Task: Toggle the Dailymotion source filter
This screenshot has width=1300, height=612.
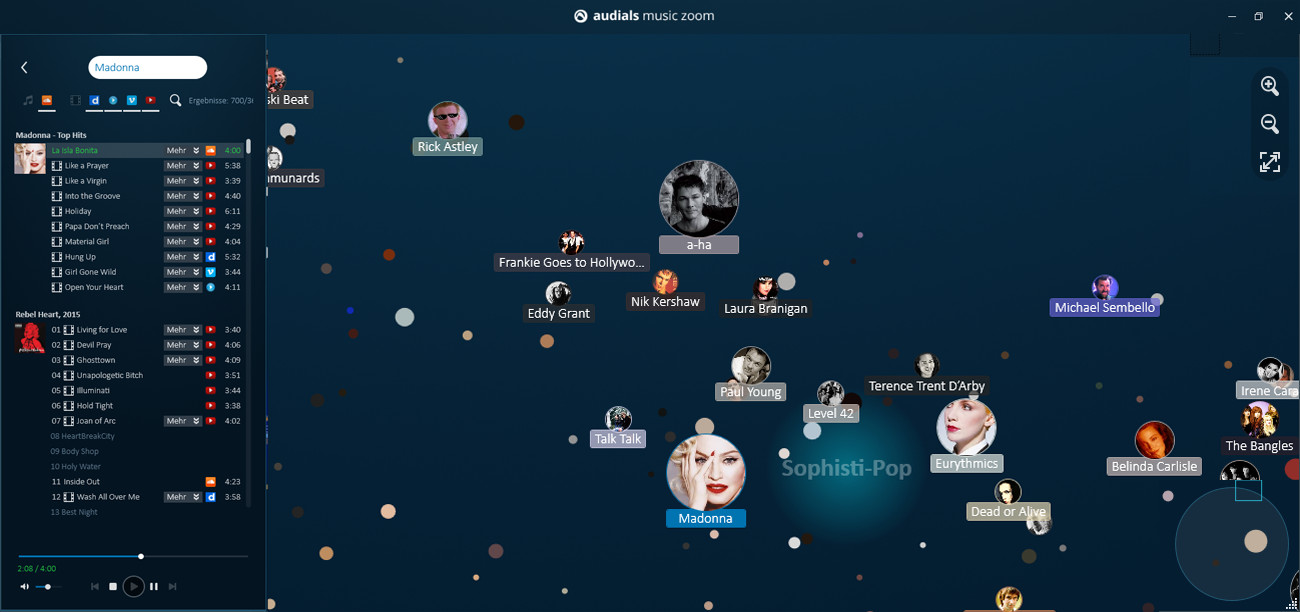Action: tap(94, 100)
